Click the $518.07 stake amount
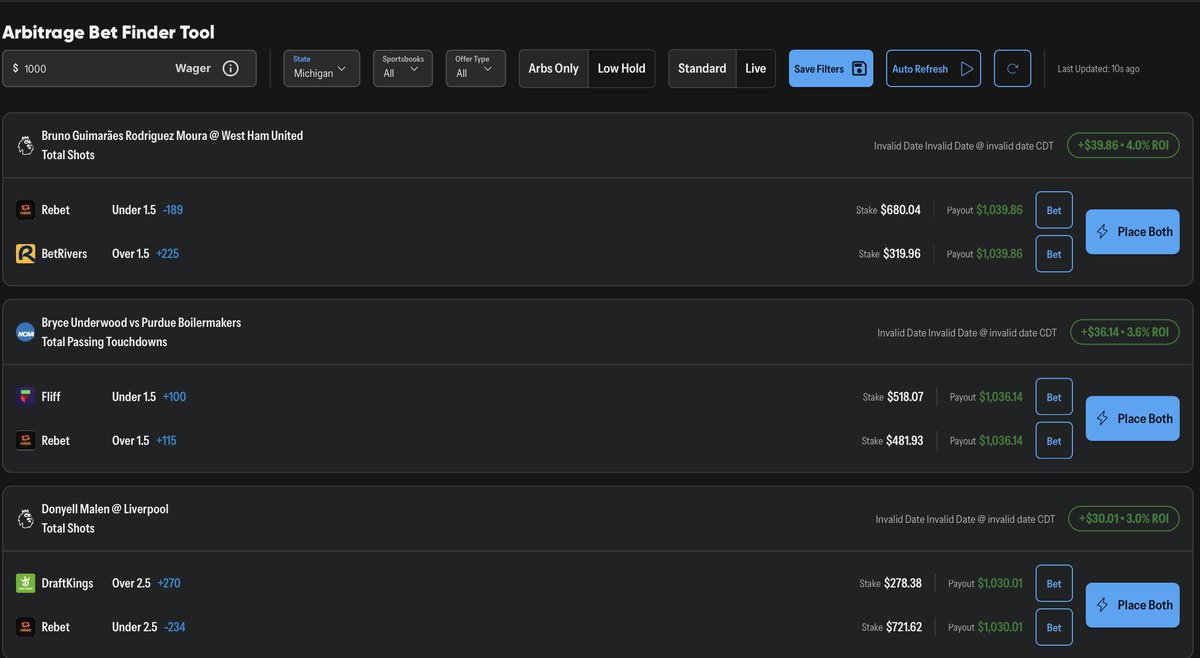This screenshot has height=658, width=1200. (905, 397)
